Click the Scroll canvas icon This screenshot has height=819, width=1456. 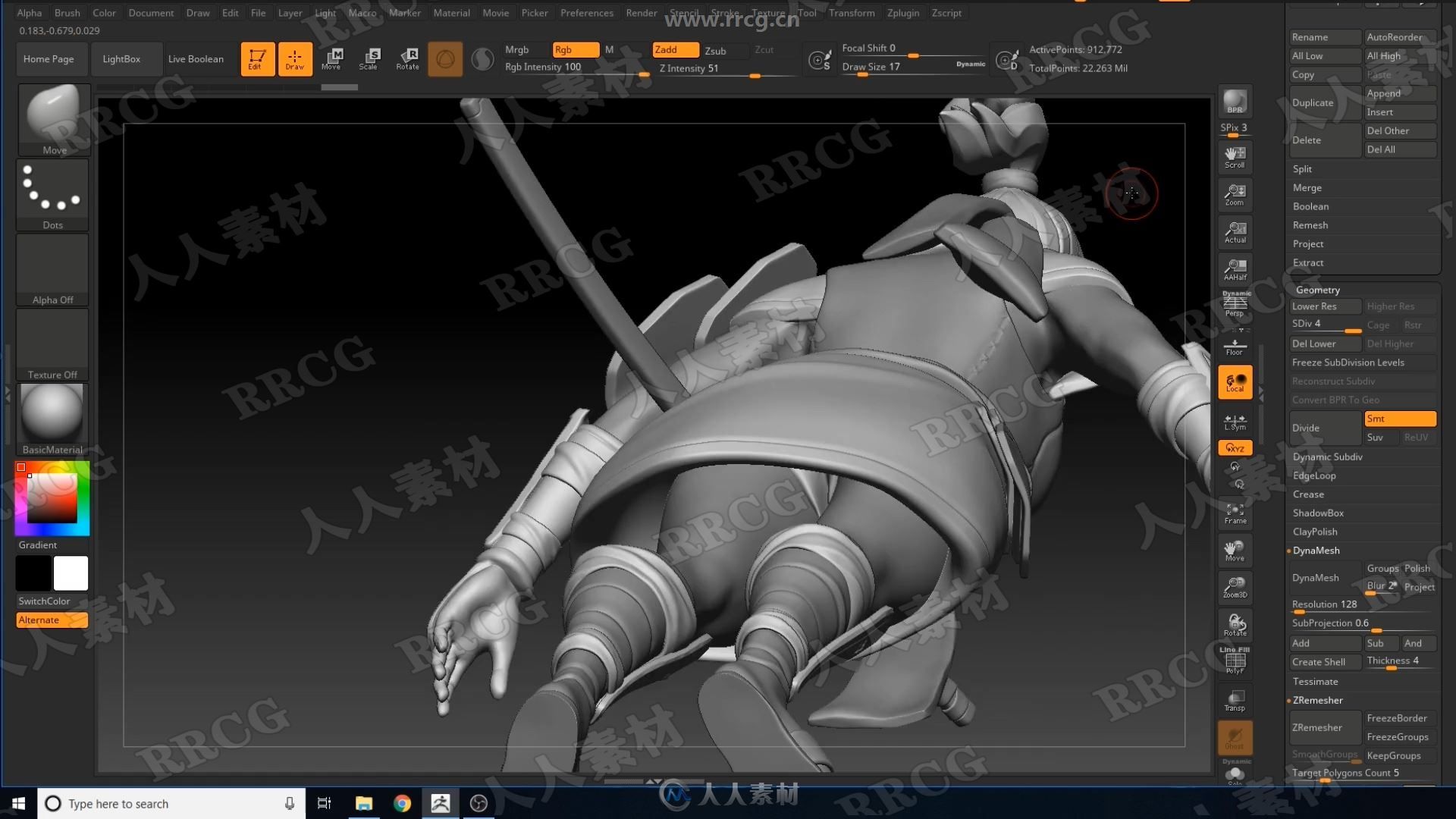click(x=1235, y=157)
